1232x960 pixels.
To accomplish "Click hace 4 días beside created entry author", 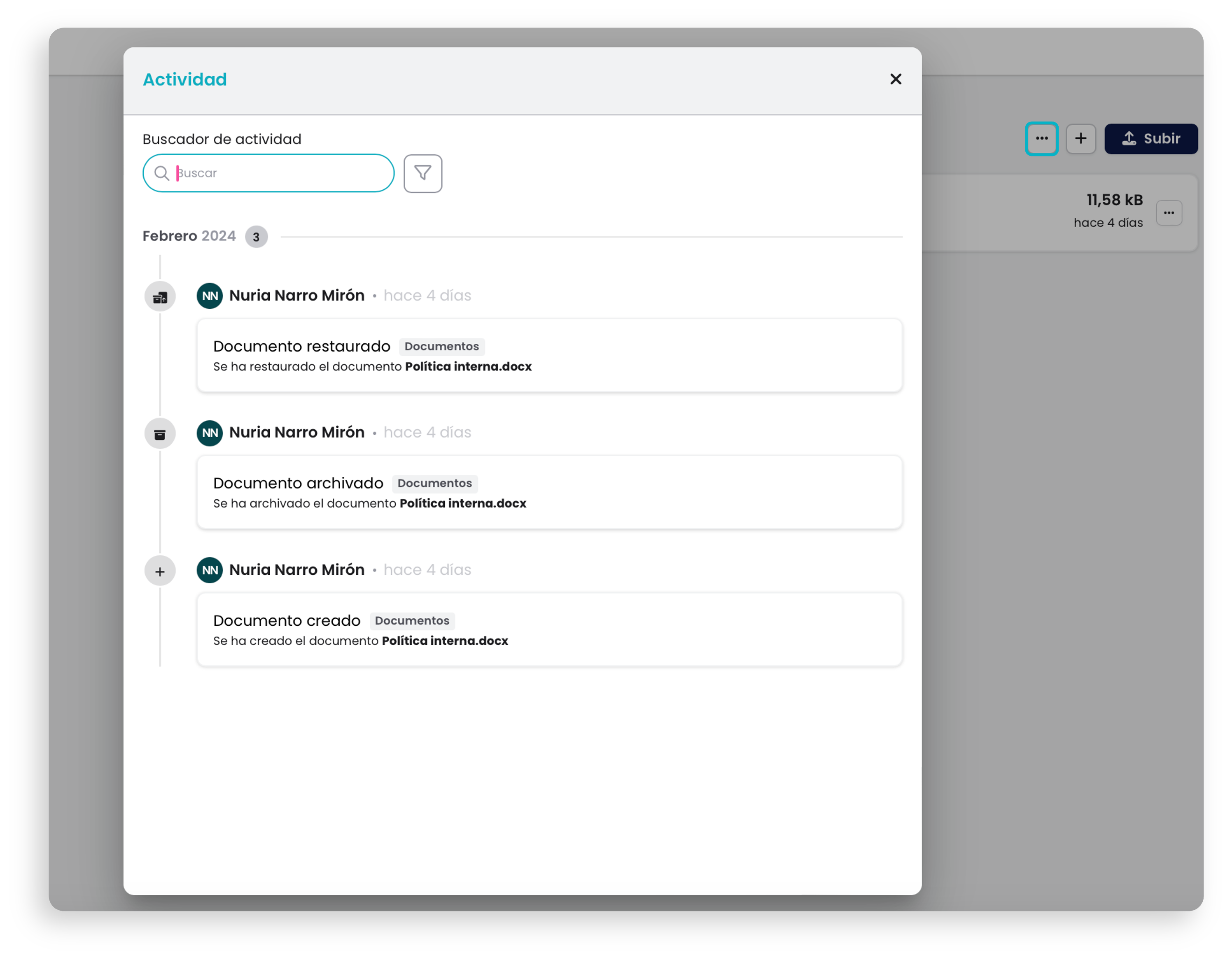I will coord(427,570).
